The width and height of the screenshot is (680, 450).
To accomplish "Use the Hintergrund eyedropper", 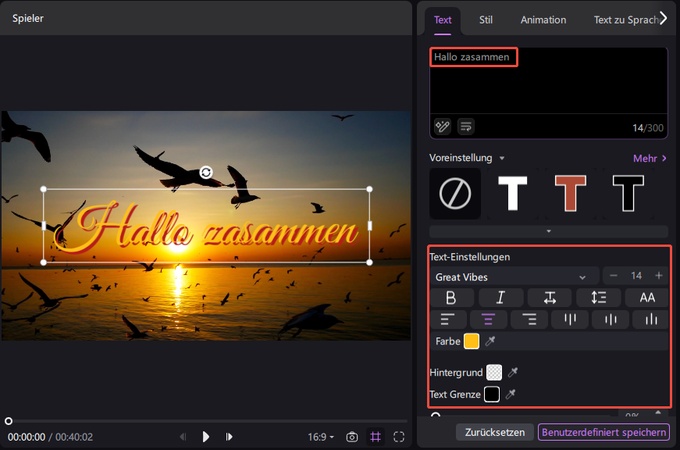I will (513, 372).
